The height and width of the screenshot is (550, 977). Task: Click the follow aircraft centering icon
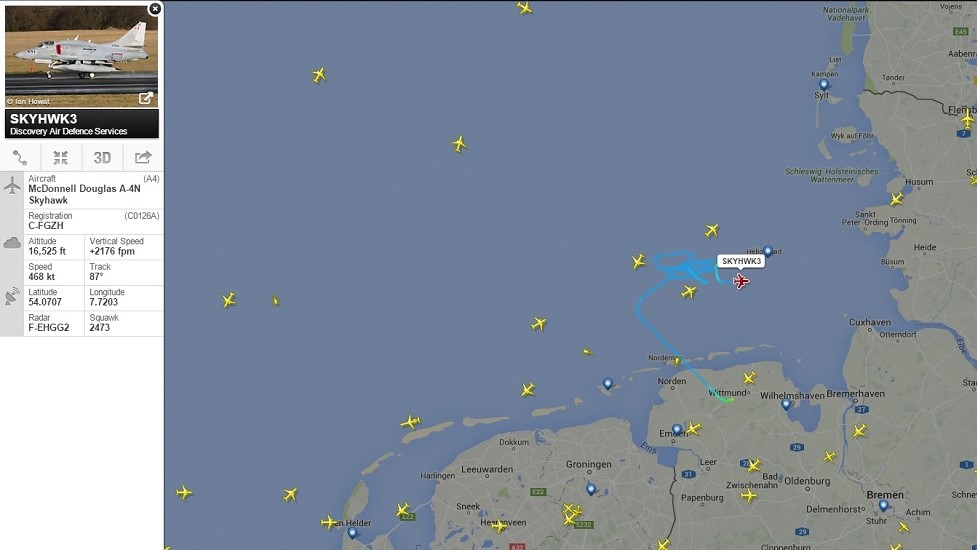[x=60, y=158]
